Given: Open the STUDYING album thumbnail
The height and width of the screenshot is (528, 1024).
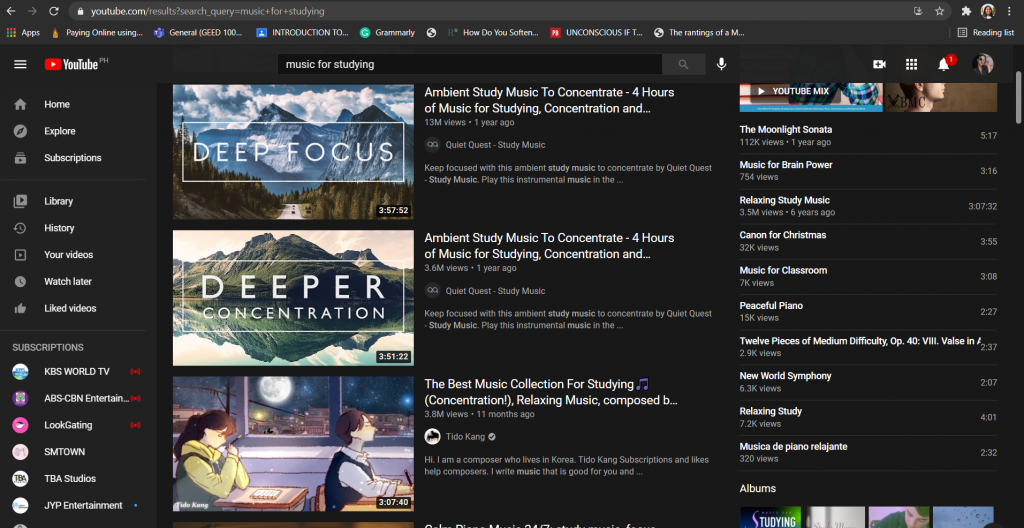Looking at the screenshot, I should pyautogui.click(x=770, y=517).
